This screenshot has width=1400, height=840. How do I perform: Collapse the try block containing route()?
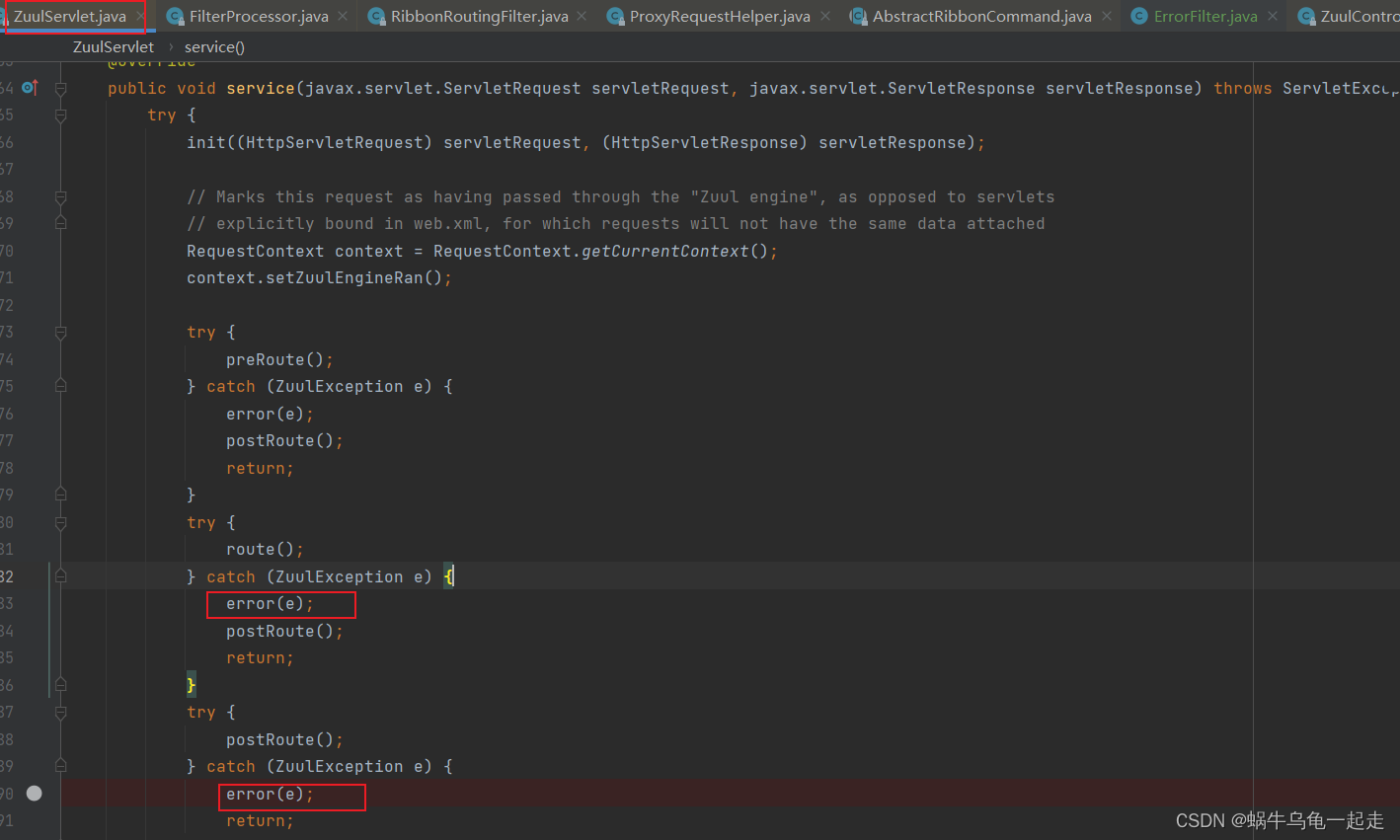61,523
